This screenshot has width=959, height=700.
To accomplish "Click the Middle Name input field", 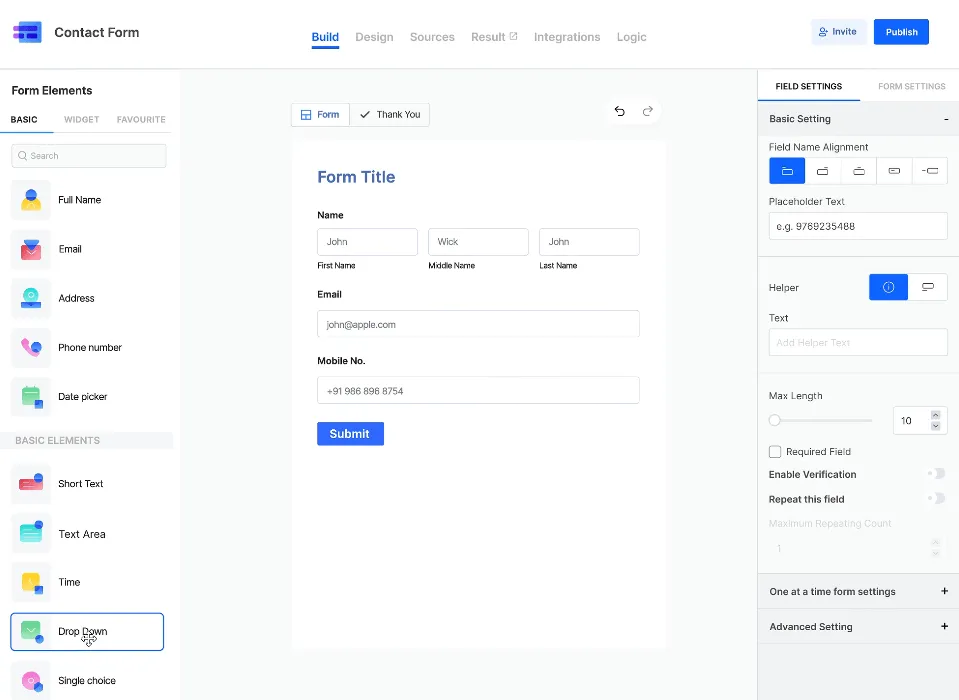I will click(478, 242).
